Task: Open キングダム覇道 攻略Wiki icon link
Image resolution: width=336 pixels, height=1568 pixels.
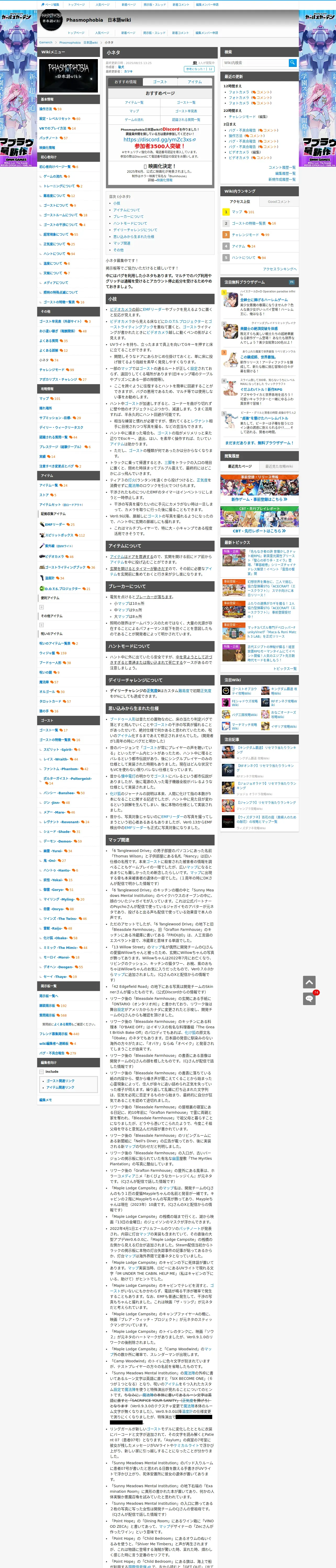Action: pyautogui.click(x=266, y=691)
